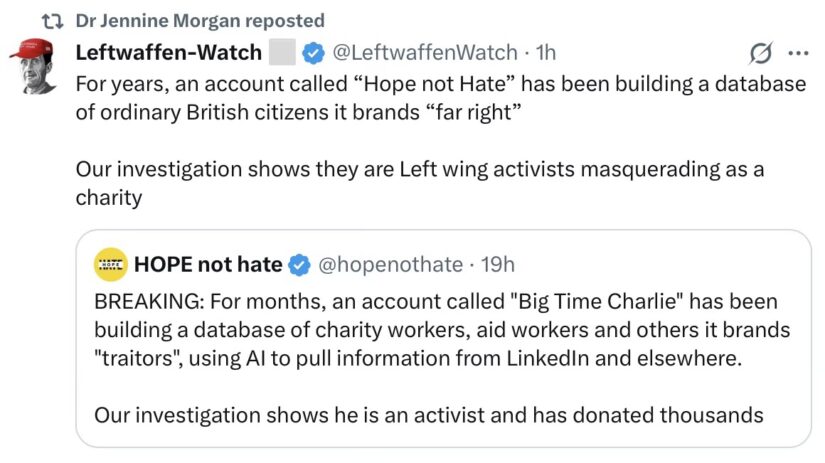Open the @LeftwaffenWatch handle

click(x=425, y=53)
